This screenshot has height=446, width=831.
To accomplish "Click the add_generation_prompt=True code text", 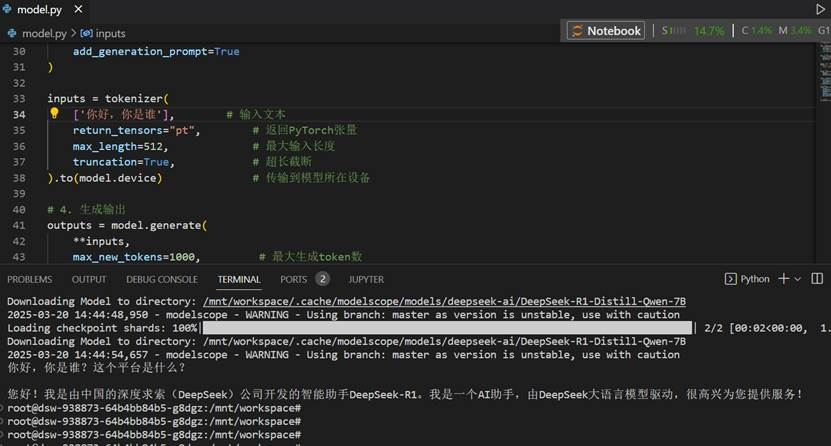I will 156,51.
